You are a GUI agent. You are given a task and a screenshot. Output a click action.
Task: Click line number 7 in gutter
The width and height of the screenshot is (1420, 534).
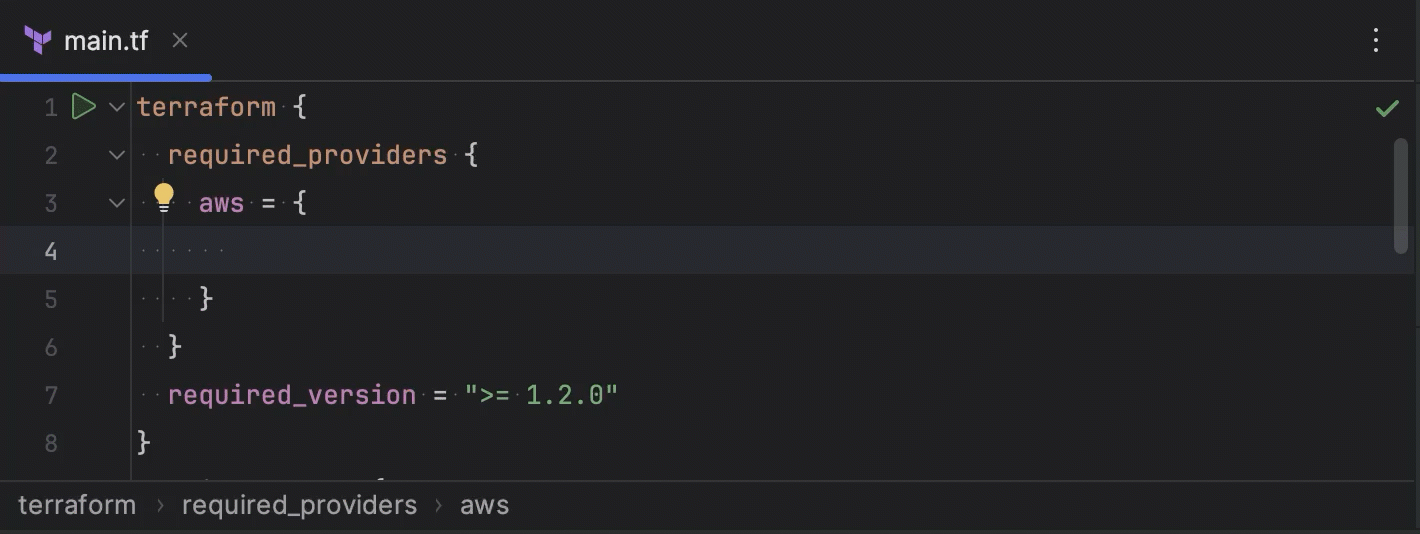51,395
